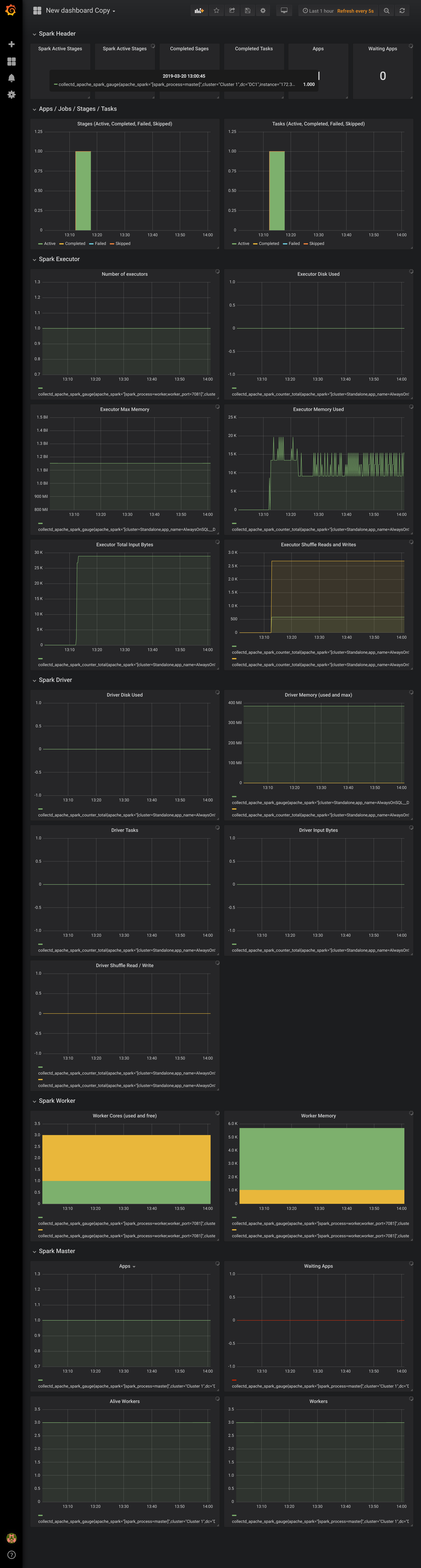The height and width of the screenshot is (1568, 421).
Task: Share the dashboard via share icon
Action: tap(232, 10)
